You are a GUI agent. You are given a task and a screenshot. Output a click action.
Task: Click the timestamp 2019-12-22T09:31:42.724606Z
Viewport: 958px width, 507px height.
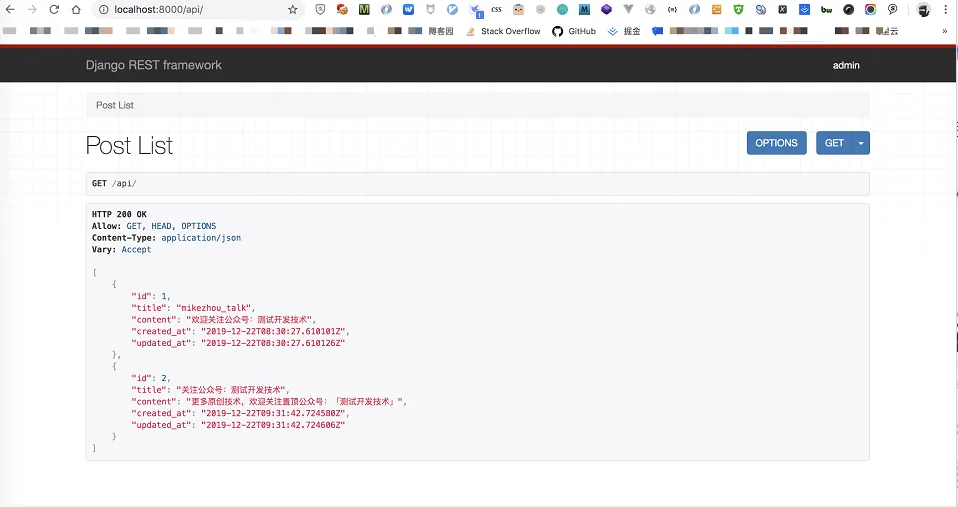click(272, 425)
